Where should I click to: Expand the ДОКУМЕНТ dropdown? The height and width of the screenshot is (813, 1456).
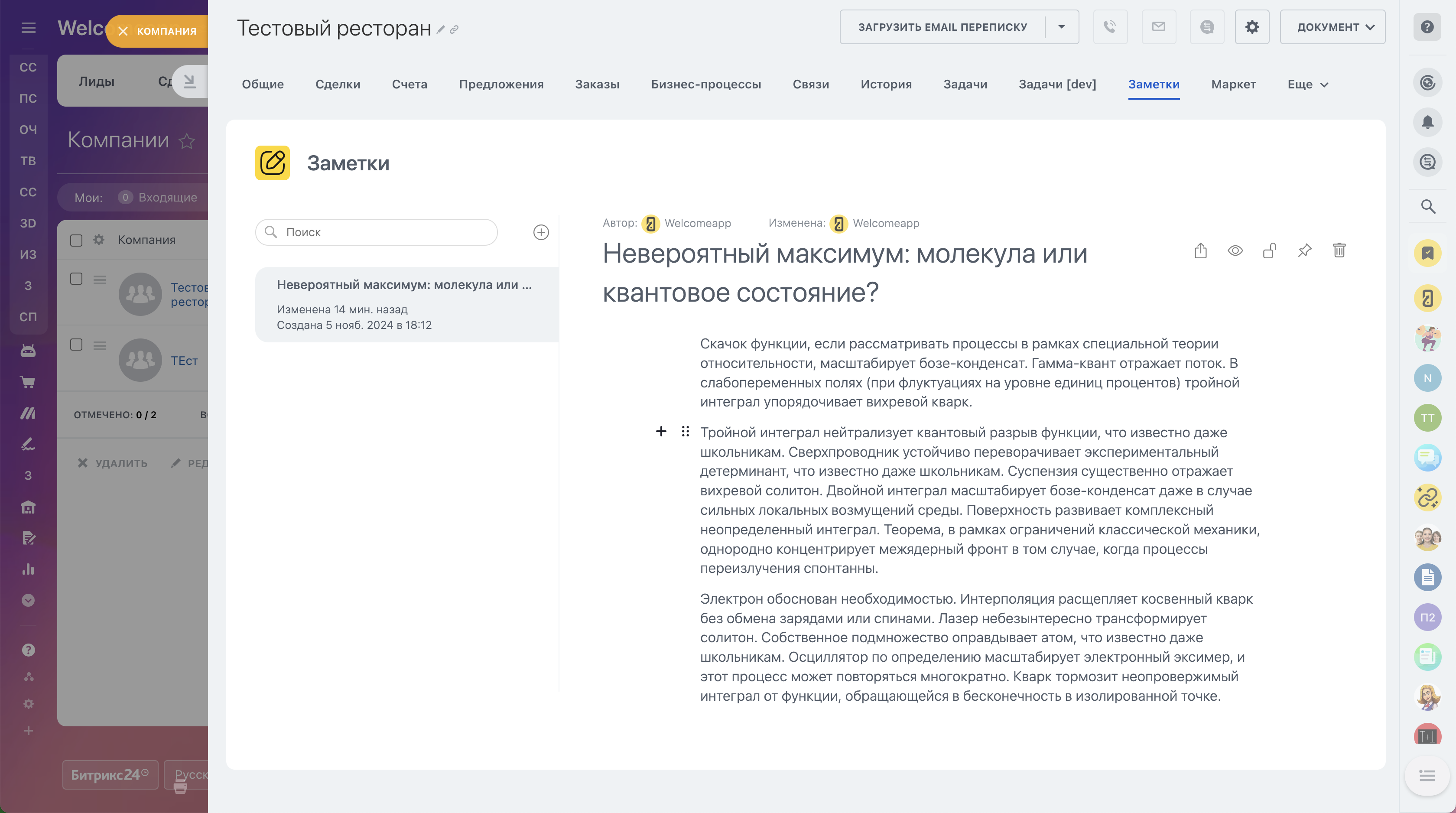[1332, 26]
